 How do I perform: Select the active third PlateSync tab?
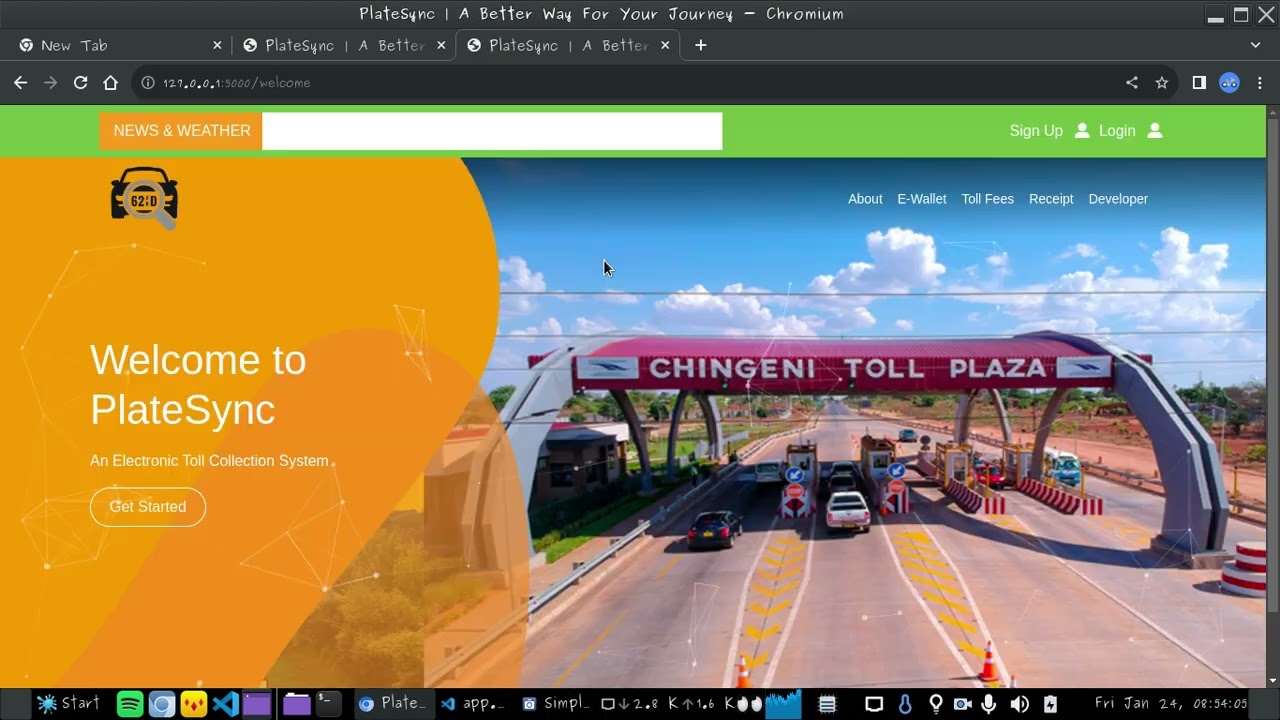coord(568,45)
